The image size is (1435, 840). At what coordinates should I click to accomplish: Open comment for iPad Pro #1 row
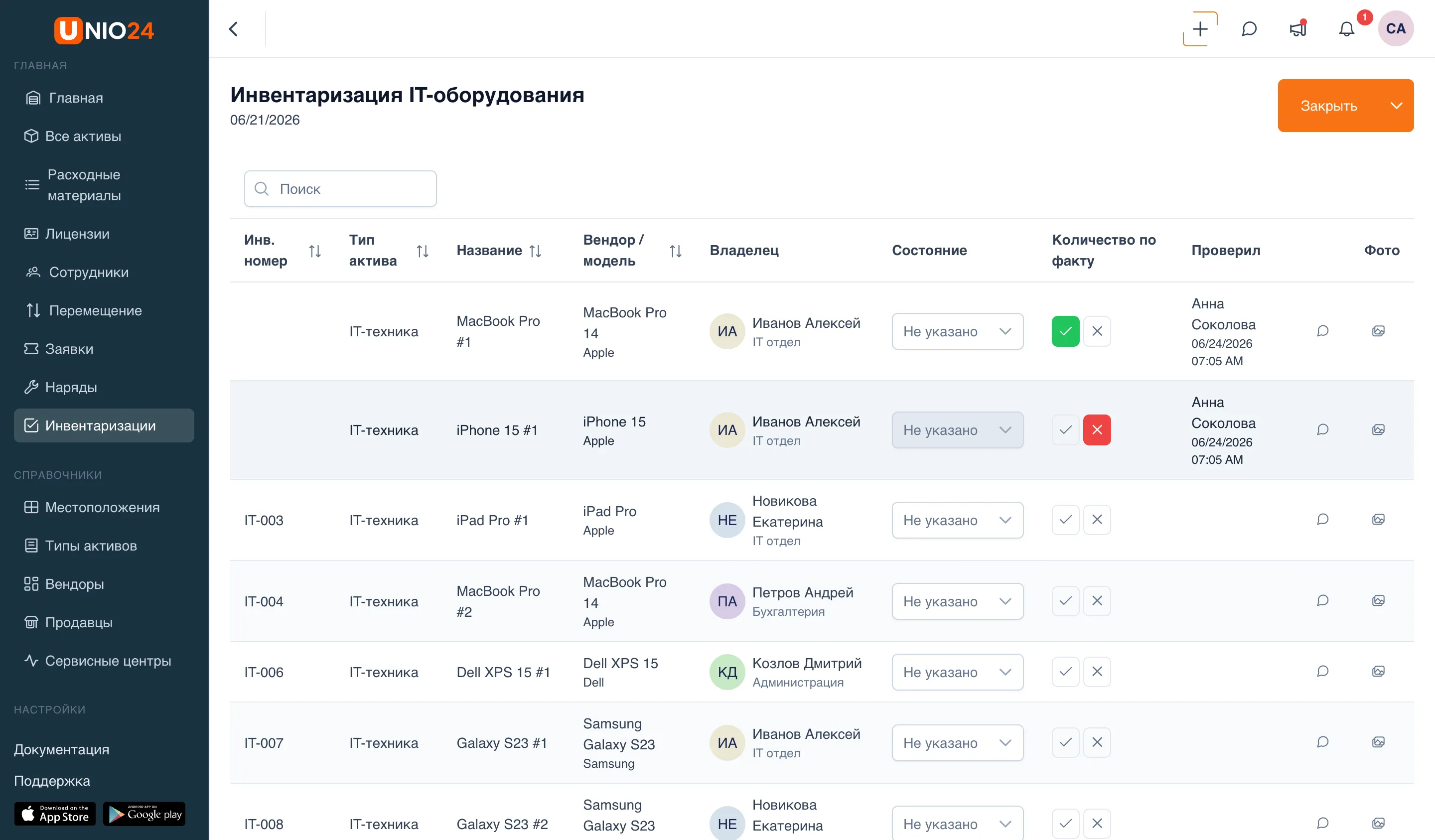[x=1322, y=519]
